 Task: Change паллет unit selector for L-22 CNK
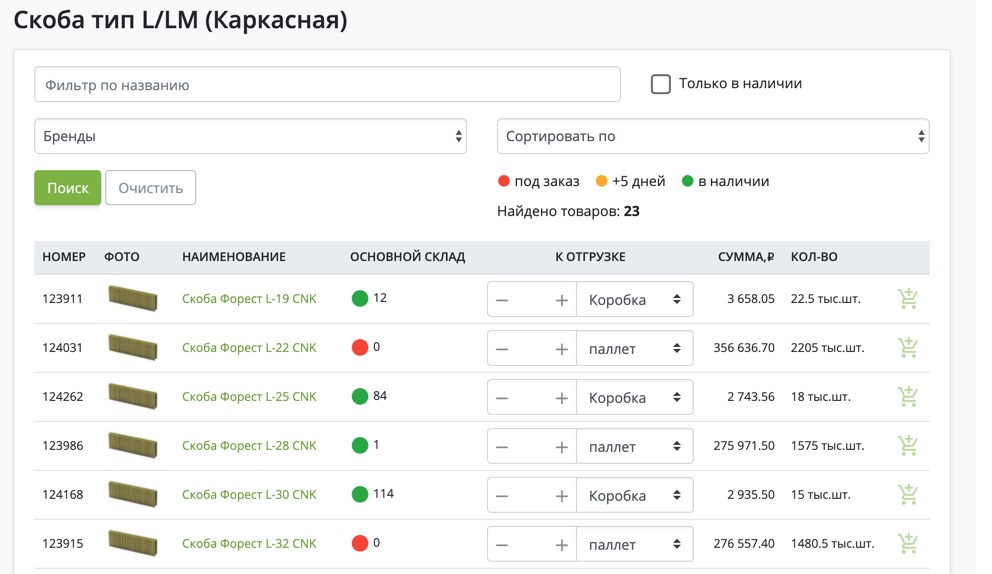click(x=635, y=349)
